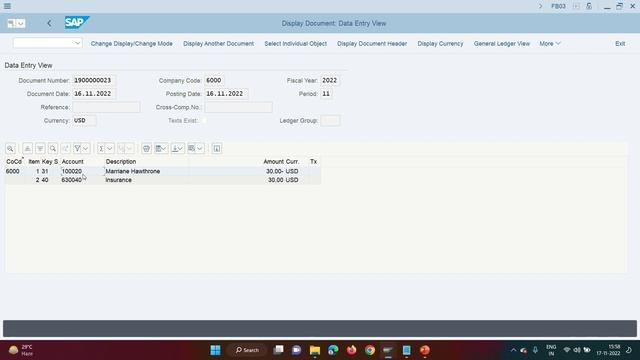Click the 30,00- amount cell
The image size is (640, 360).
coord(275,171)
